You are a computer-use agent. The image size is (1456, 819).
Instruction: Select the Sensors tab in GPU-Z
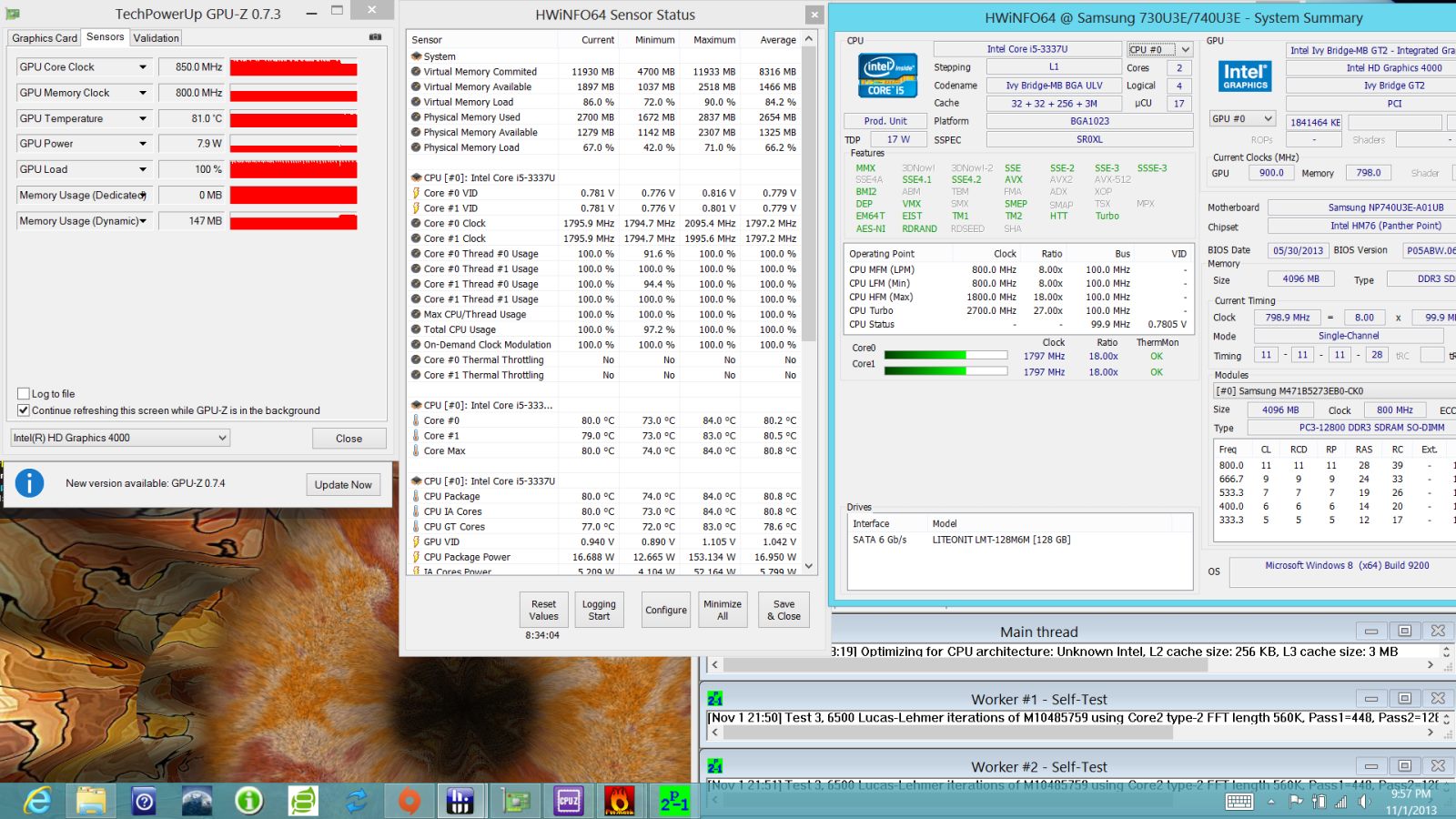click(106, 37)
